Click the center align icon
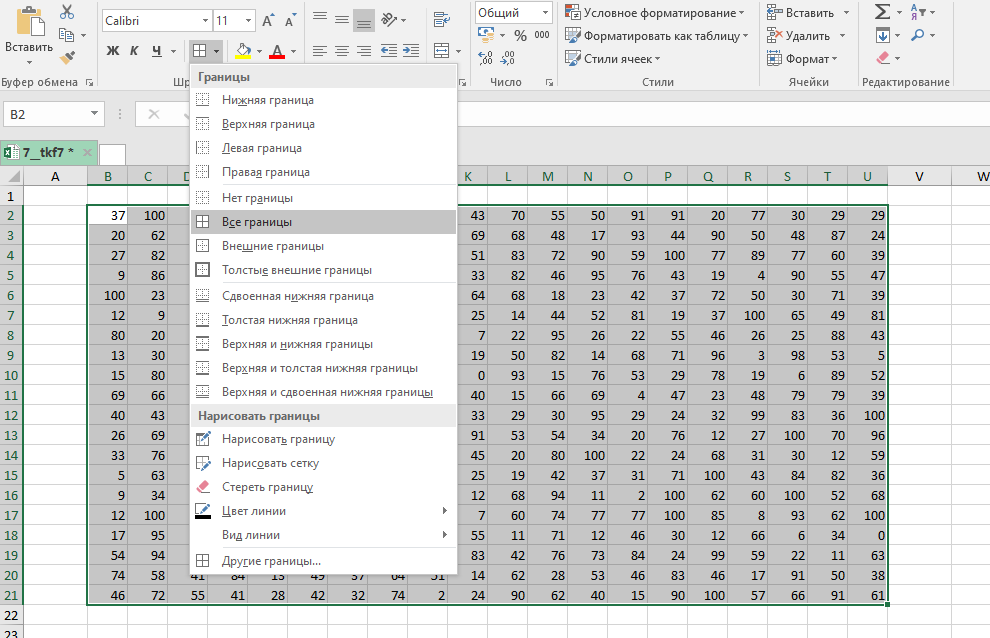Screen dimensions: 990x638 coord(342,51)
